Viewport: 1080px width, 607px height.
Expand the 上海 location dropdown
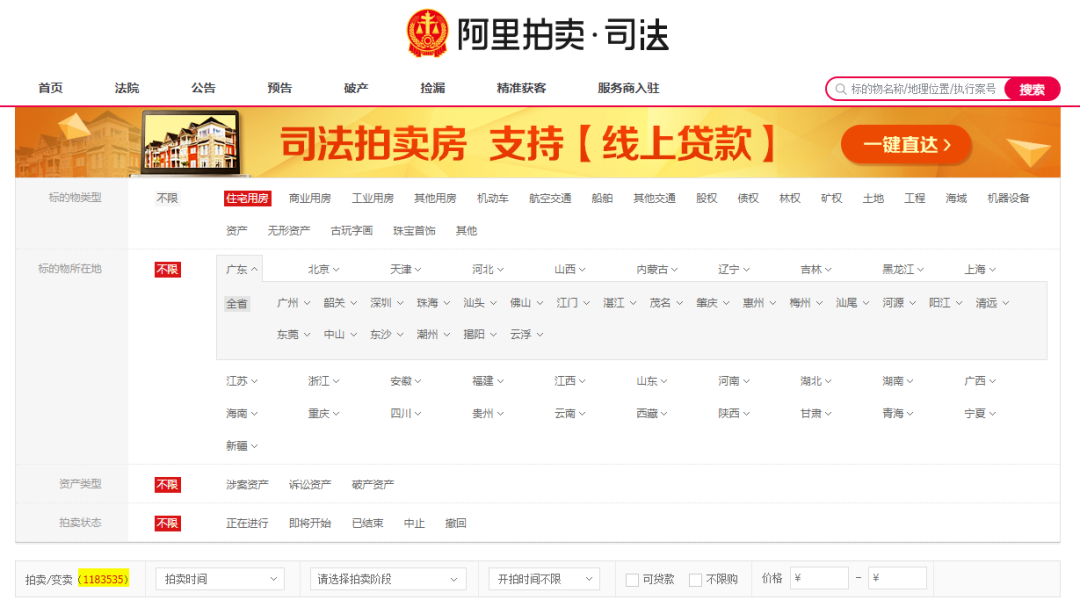coord(979,269)
